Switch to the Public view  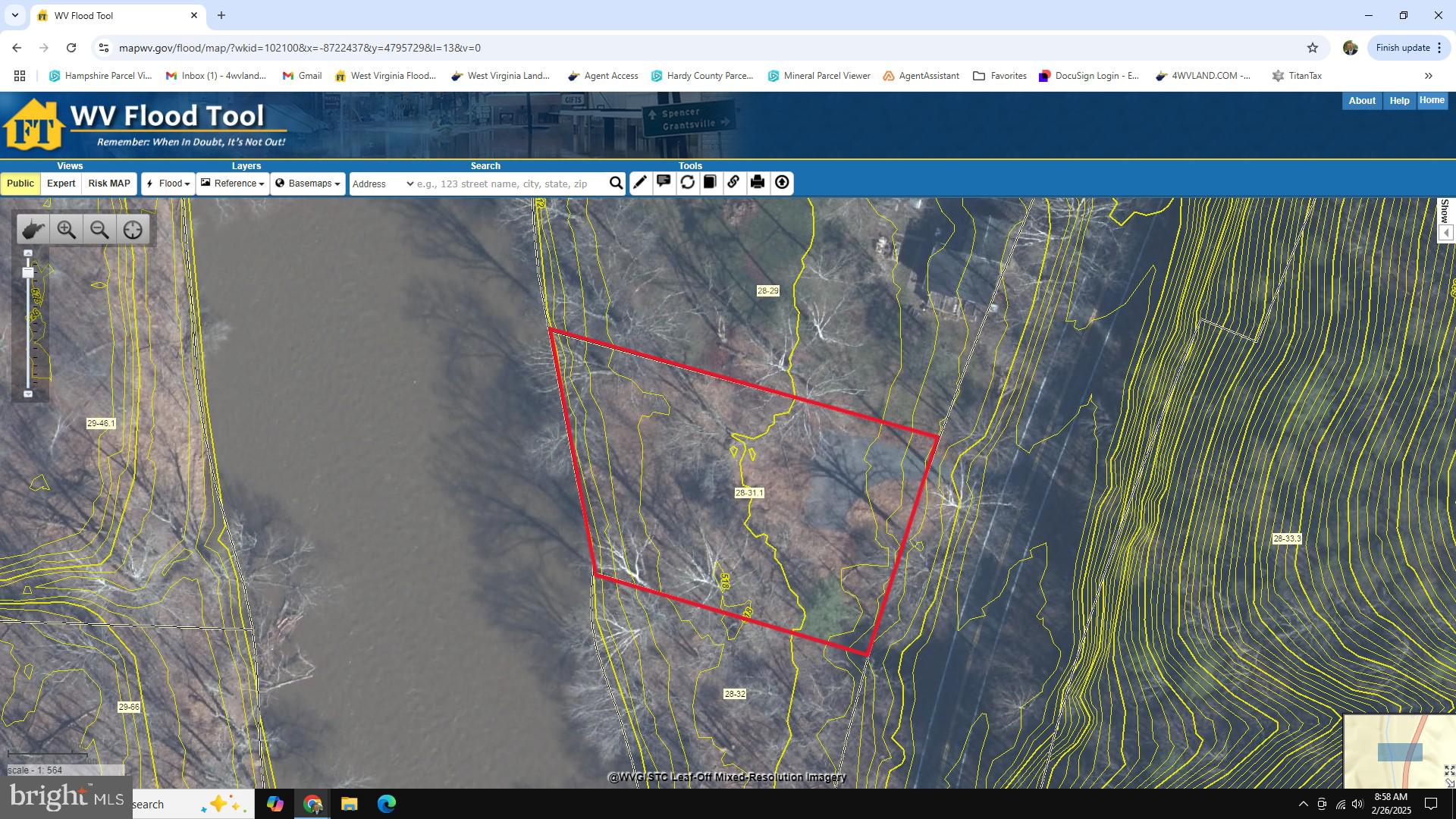20,184
